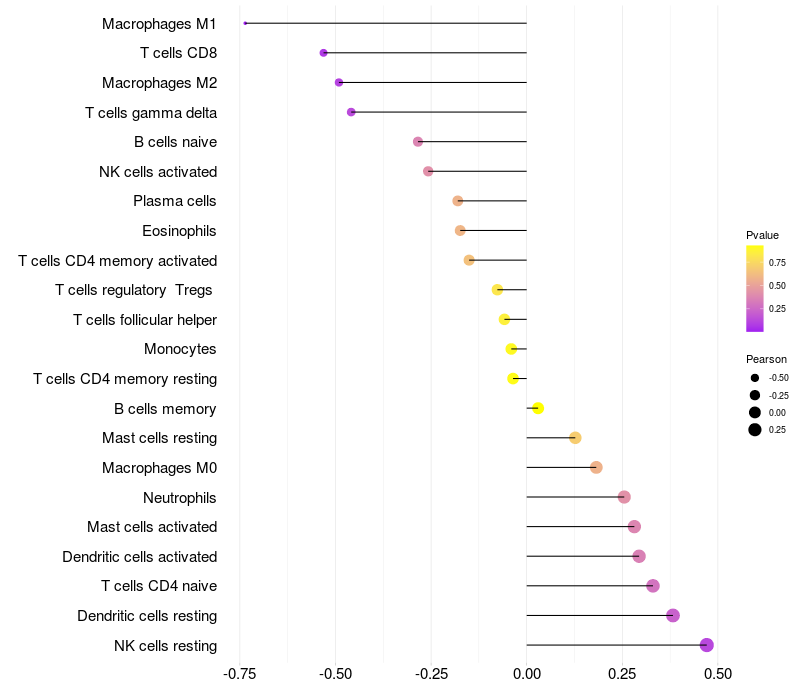Click the Plasma cells data point
800x700 pixels.
pyautogui.click(x=458, y=201)
